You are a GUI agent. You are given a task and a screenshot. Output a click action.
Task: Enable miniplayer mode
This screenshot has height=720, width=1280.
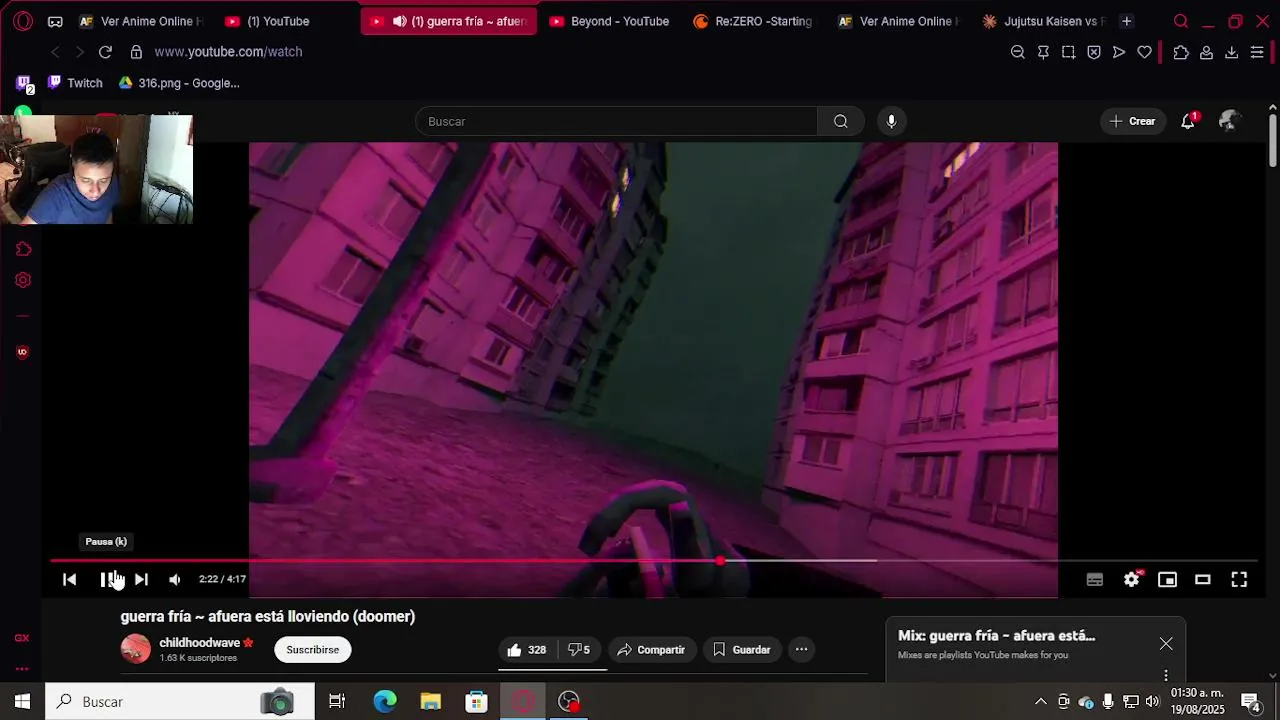(1167, 580)
